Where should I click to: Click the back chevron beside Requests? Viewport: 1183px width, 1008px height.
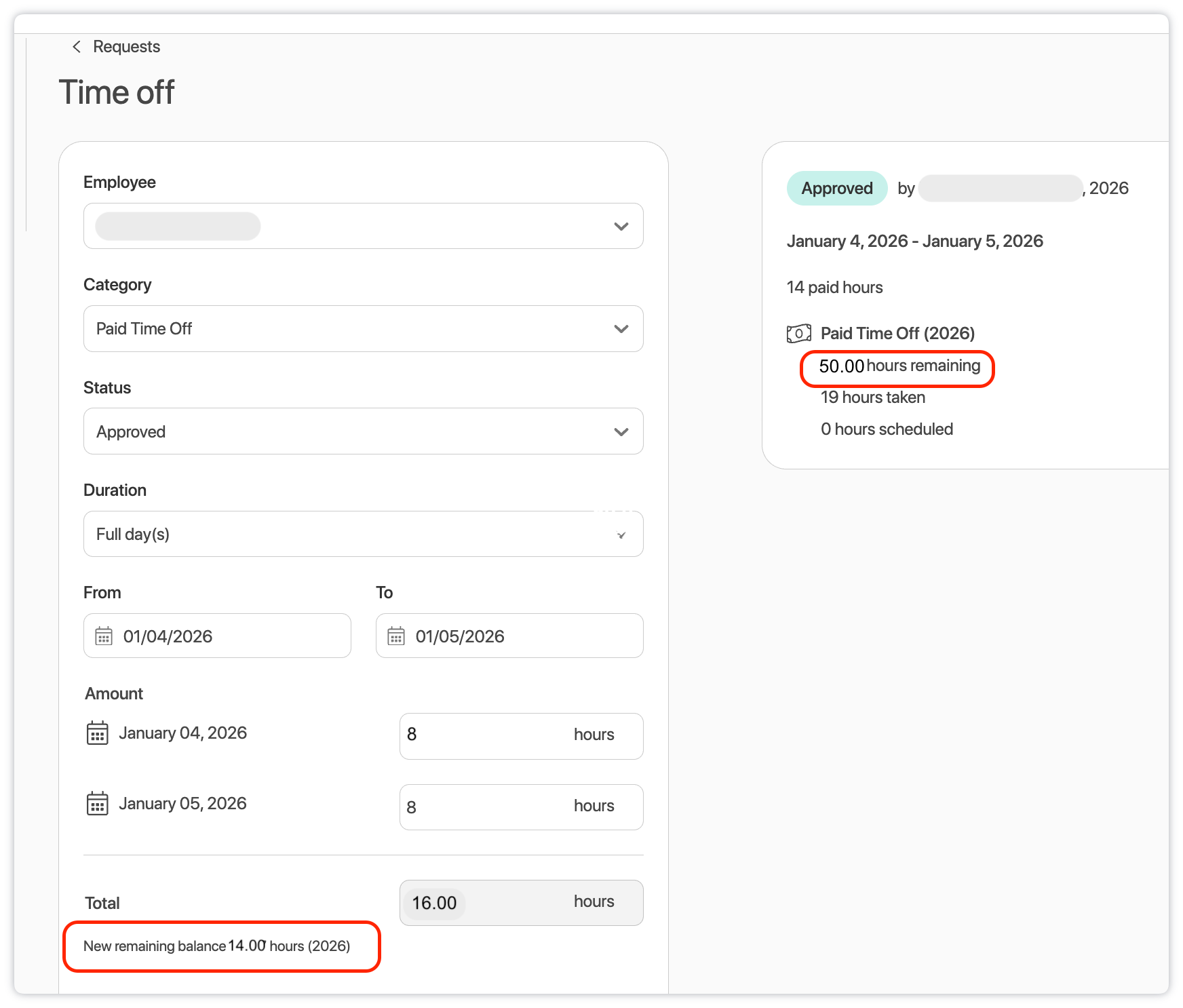pos(77,46)
